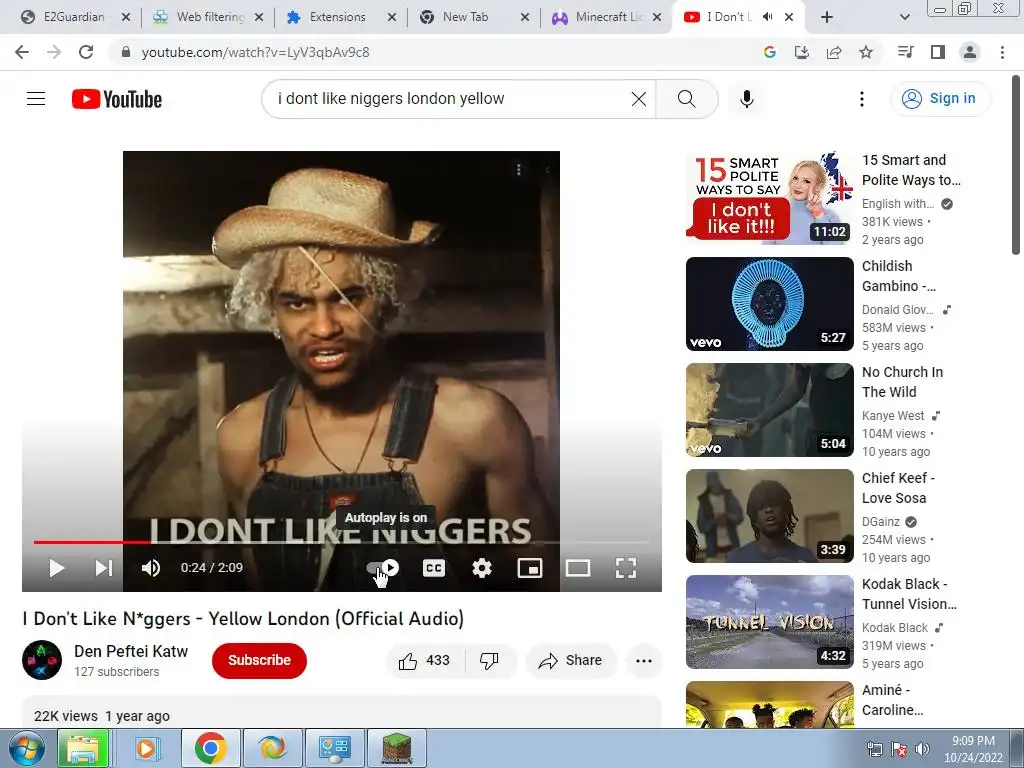Image resolution: width=1024 pixels, height=768 pixels.
Task: Open Windows Explorer from taskbar
Action: pos(83,748)
